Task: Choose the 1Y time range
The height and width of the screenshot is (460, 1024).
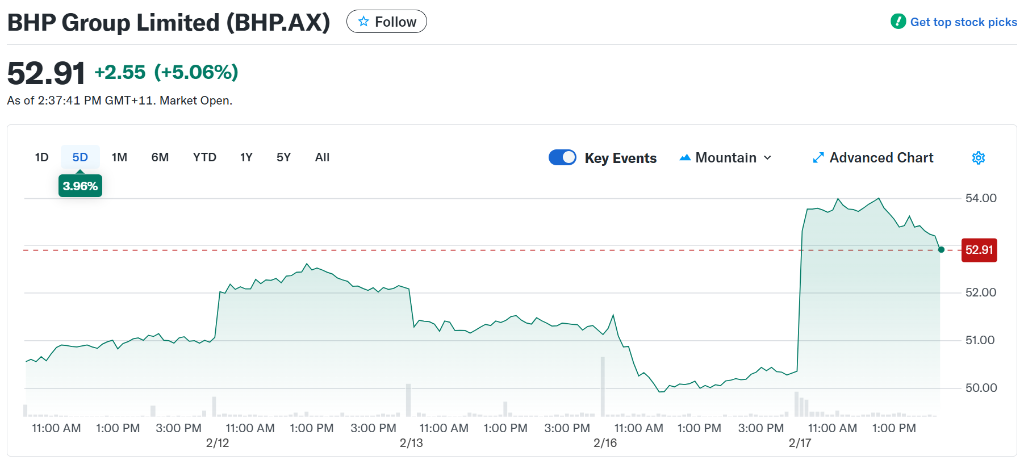Action: pyautogui.click(x=246, y=157)
